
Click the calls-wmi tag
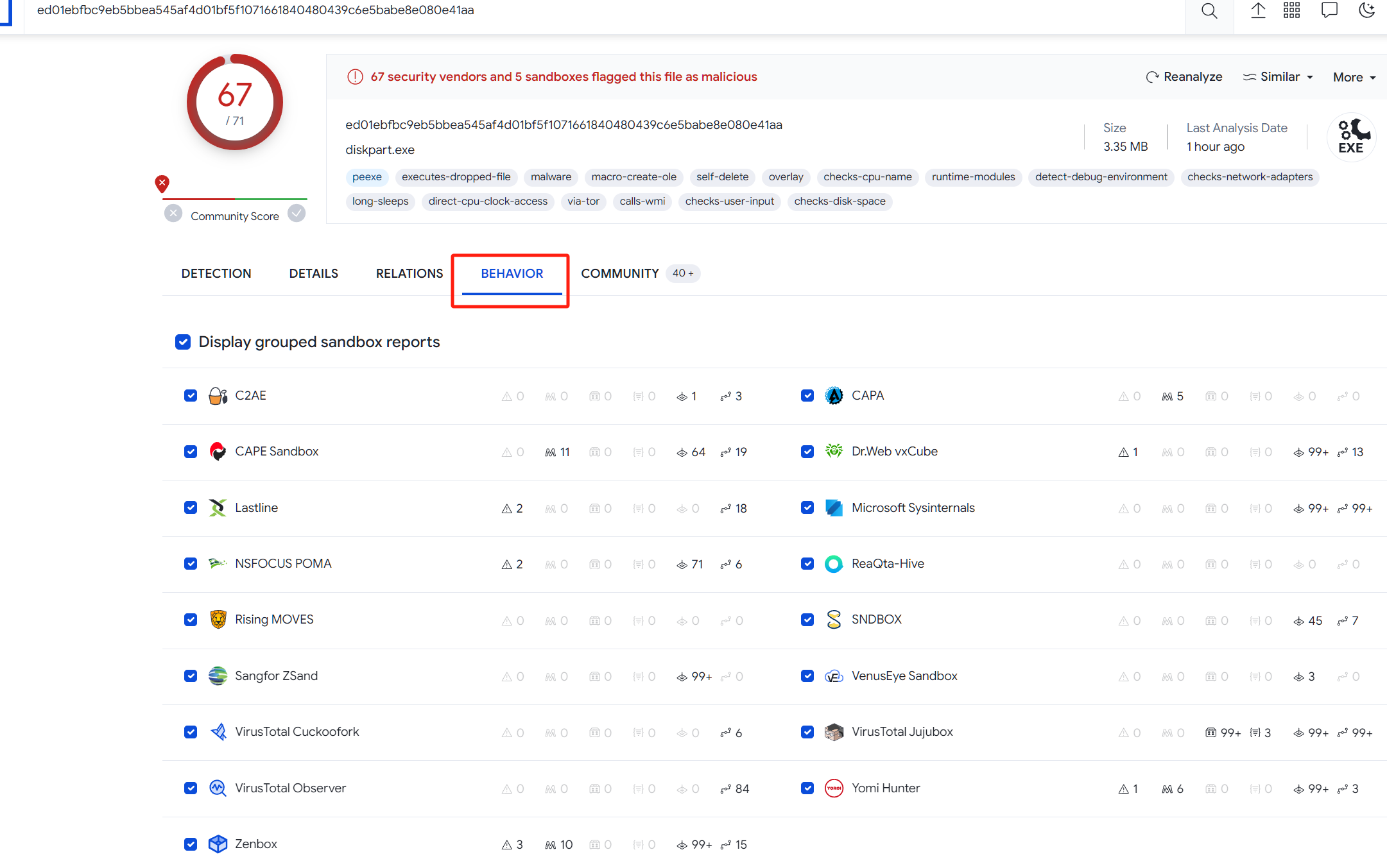(642, 201)
